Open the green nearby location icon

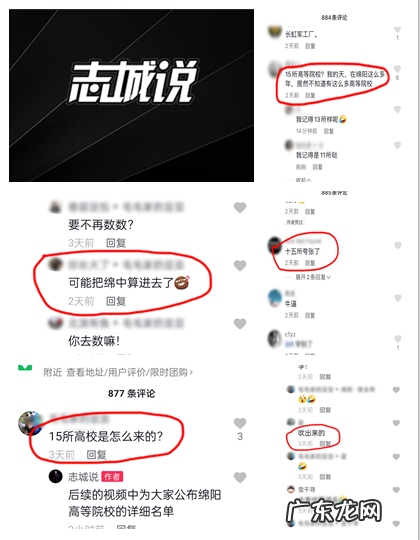[x=25, y=368]
